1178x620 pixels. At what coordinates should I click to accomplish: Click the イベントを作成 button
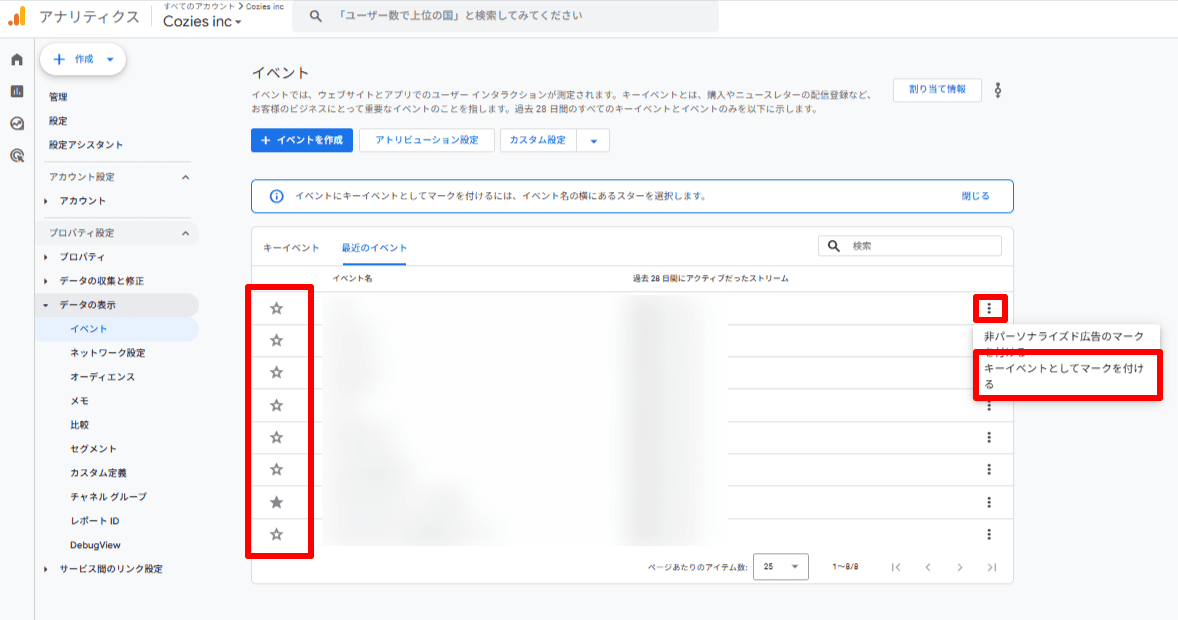(304, 140)
